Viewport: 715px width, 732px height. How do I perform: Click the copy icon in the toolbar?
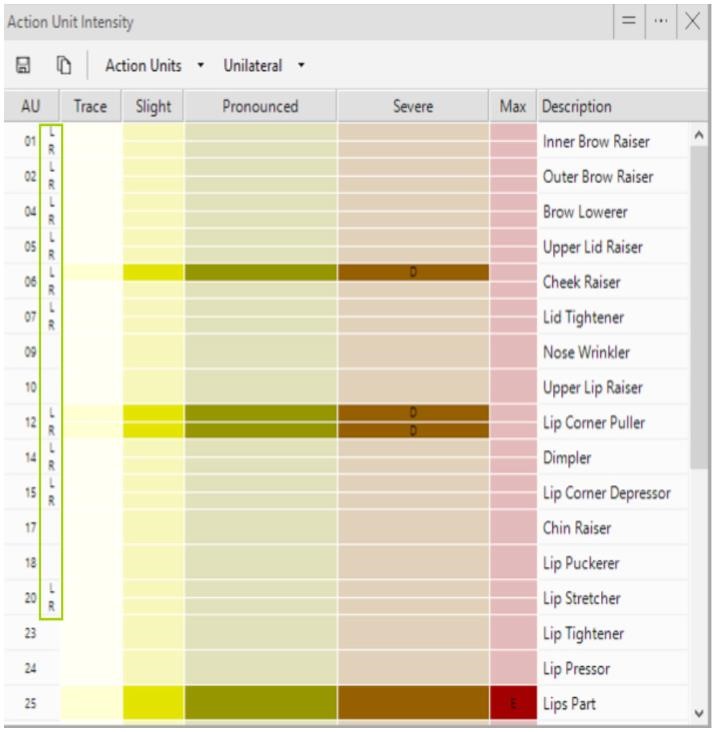(62, 66)
